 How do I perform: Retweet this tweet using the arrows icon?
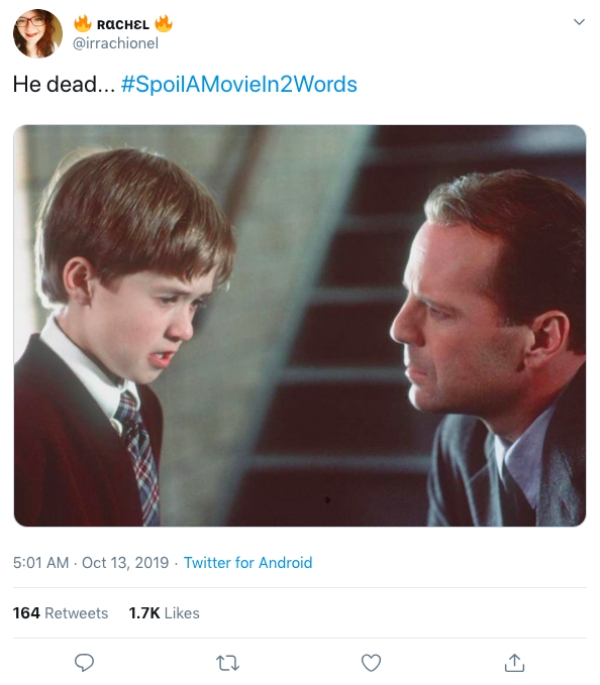point(228,662)
